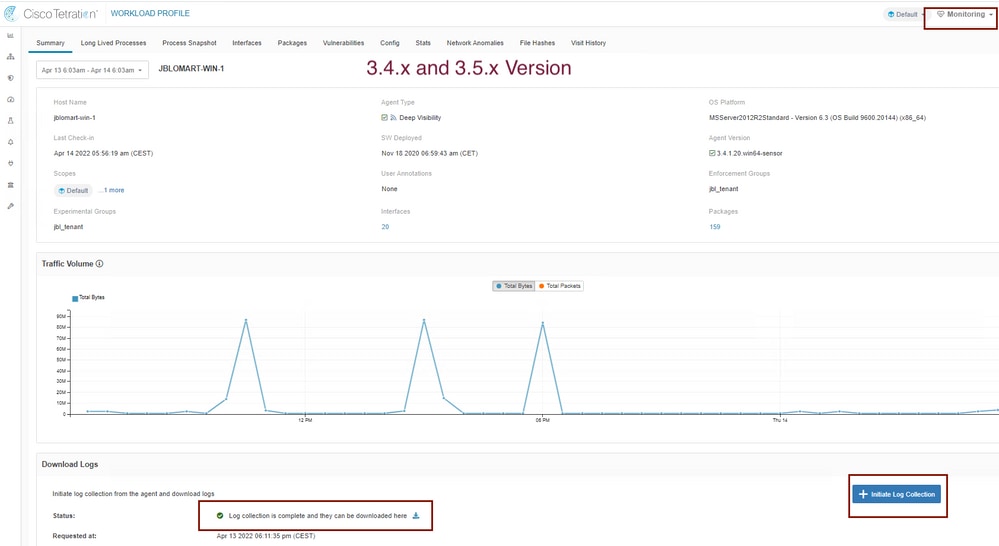Click the Thu 14 axis label on chart
Viewport: 999px width, 546px height.
[780, 420]
